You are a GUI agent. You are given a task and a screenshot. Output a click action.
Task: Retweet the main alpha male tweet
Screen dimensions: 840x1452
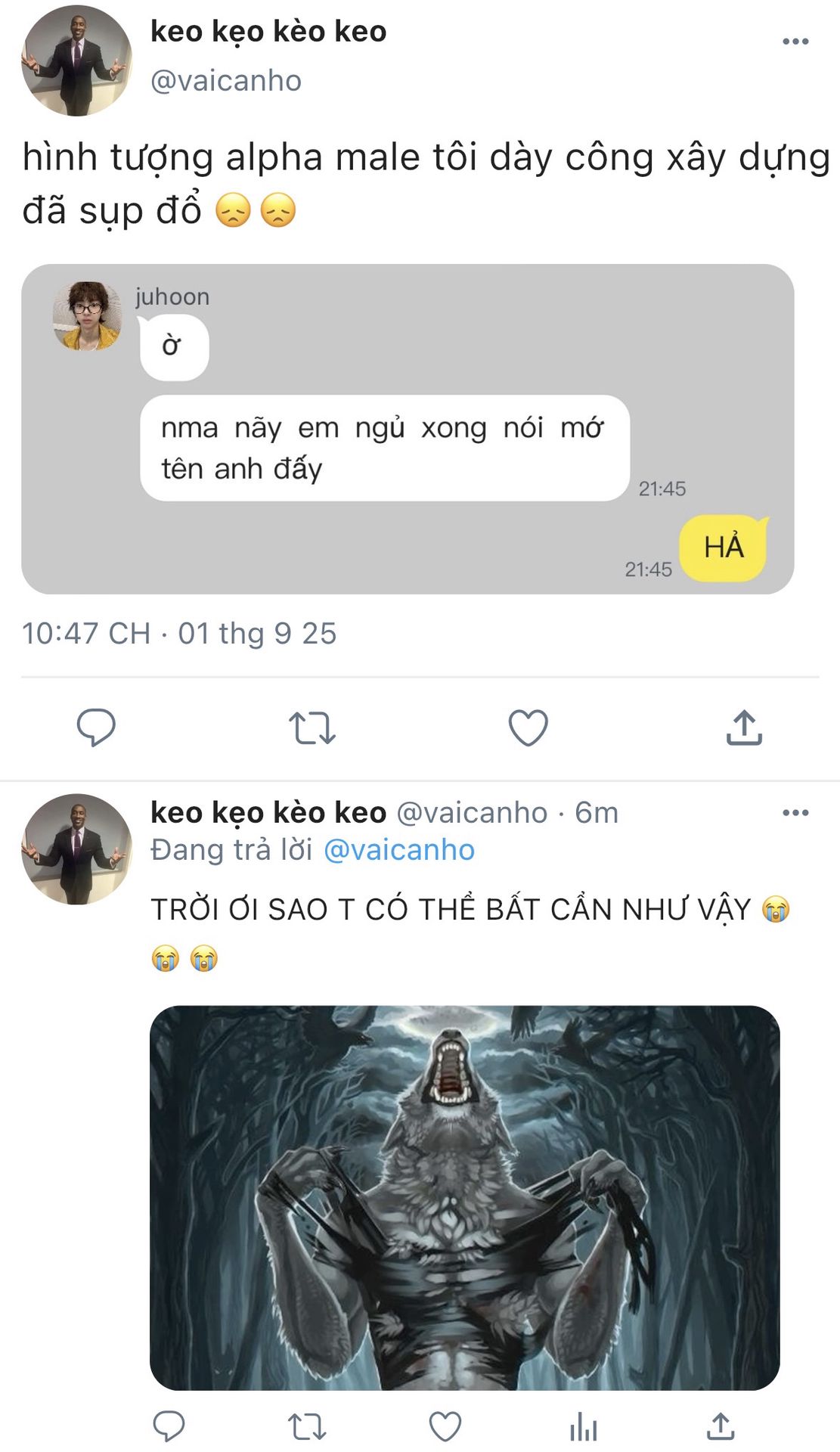point(312,728)
